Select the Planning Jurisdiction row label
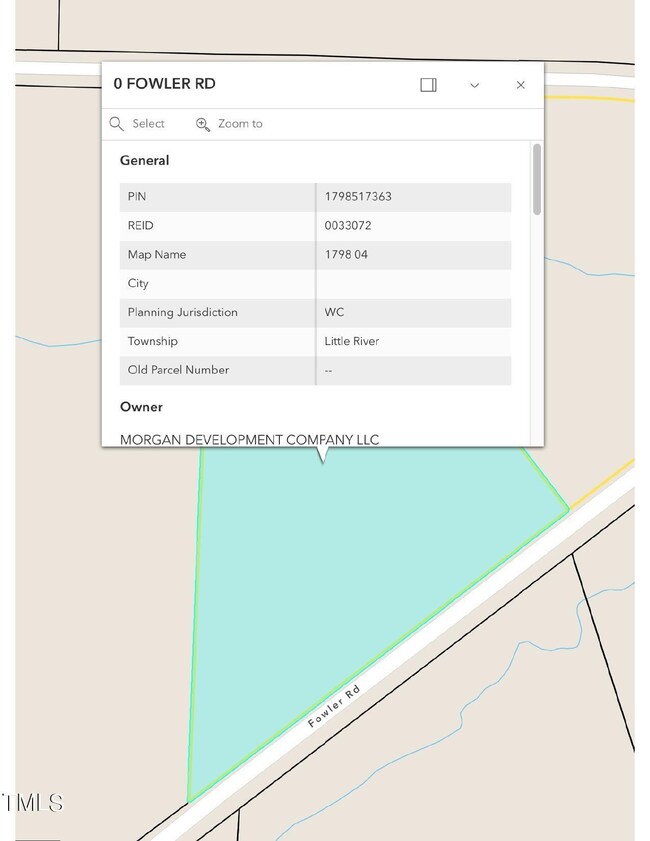The image size is (650, 841). (x=182, y=313)
